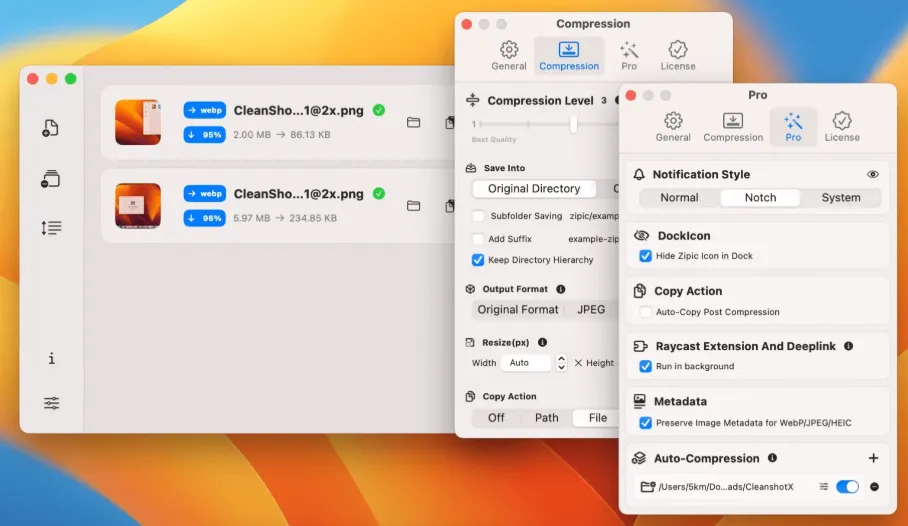Toggle Run in background checkbox

tap(645, 366)
